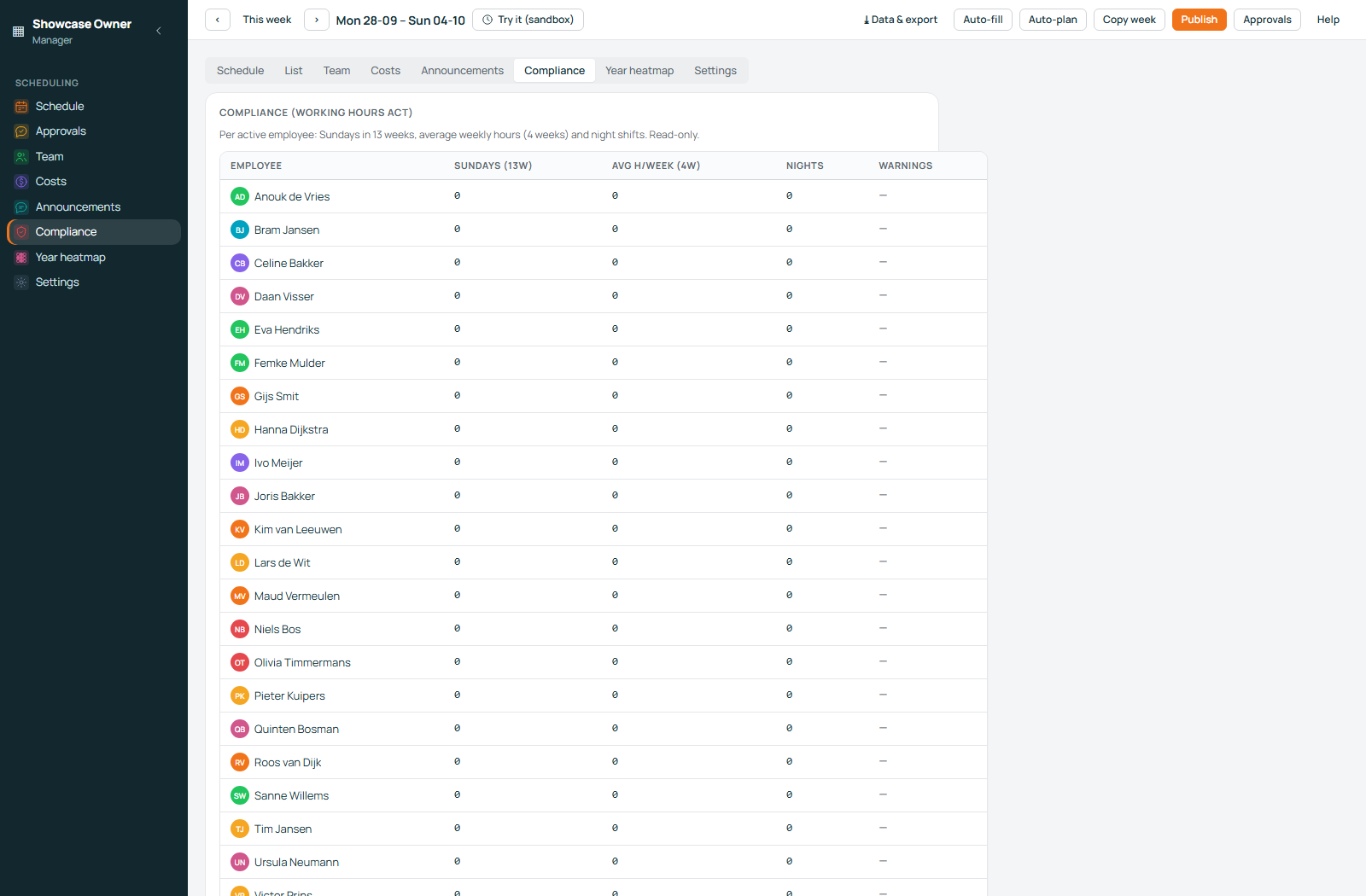Select the Compliance tab
This screenshot has height=896, width=1366.
[x=555, y=71]
